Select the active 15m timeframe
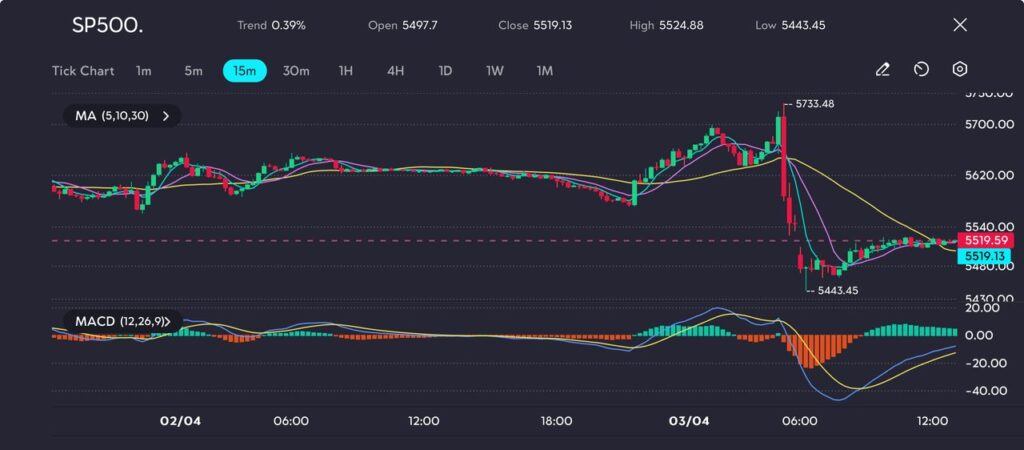Image resolution: width=1024 pixels, height=450 pixels. pyautogui.click(x=244, y=71)
